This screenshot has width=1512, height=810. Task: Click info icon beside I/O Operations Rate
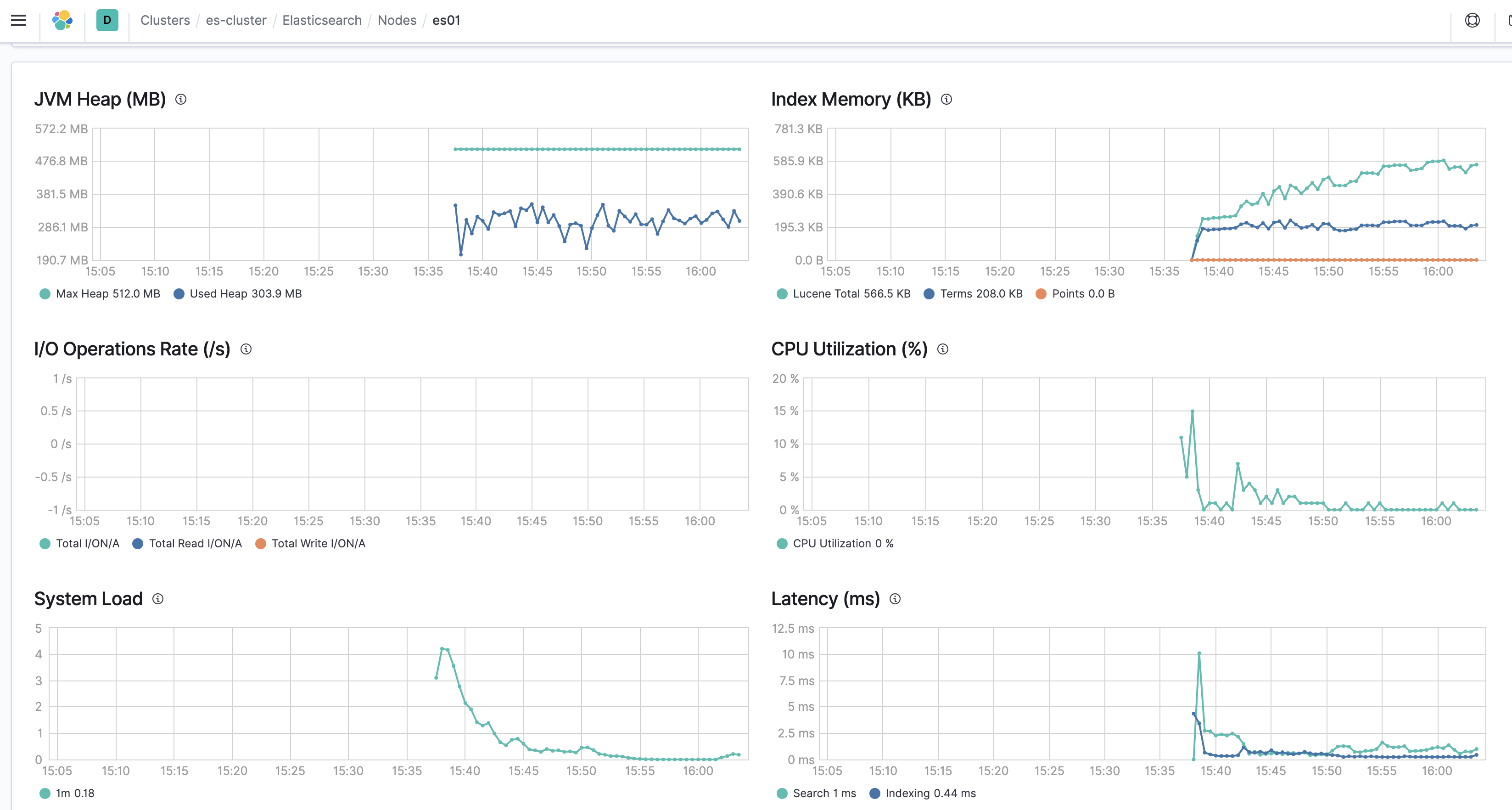point(246,349)
